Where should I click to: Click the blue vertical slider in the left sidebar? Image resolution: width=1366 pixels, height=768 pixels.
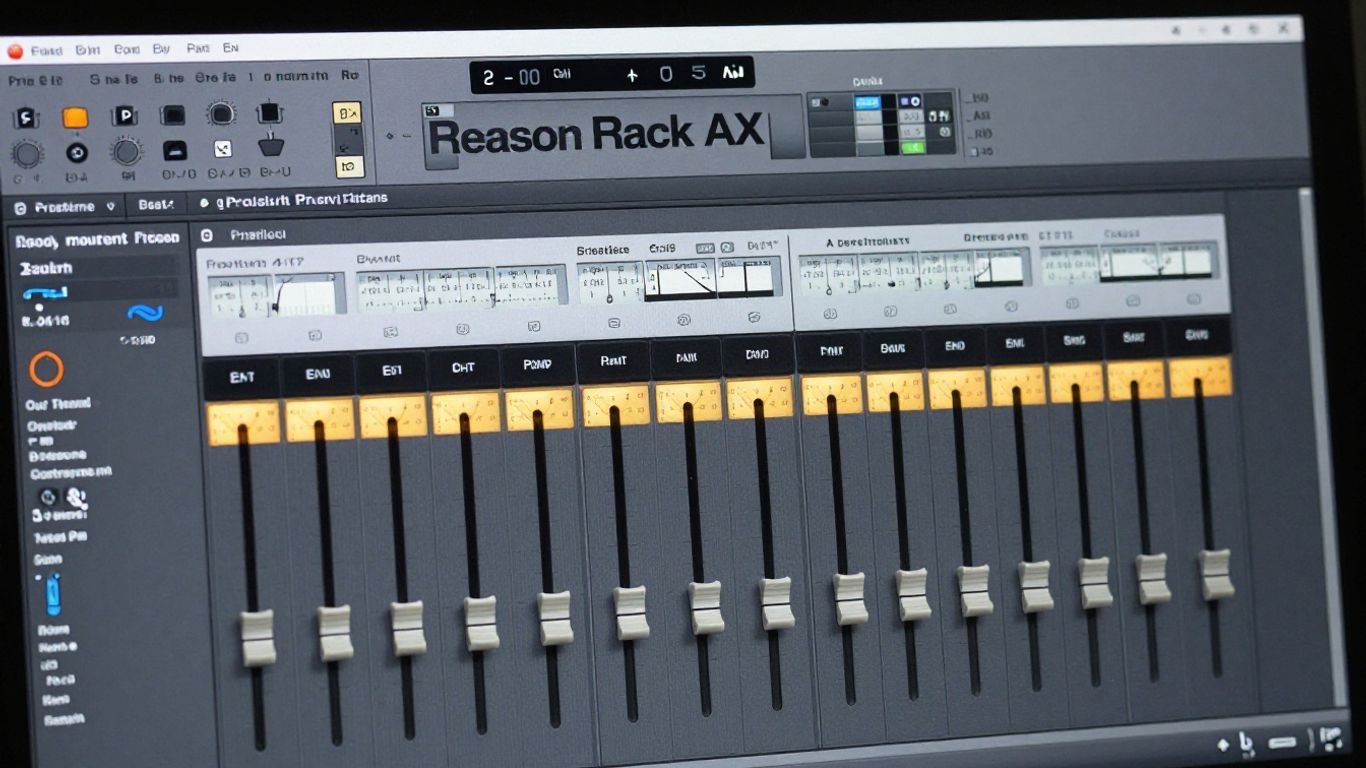click(52, 593)
